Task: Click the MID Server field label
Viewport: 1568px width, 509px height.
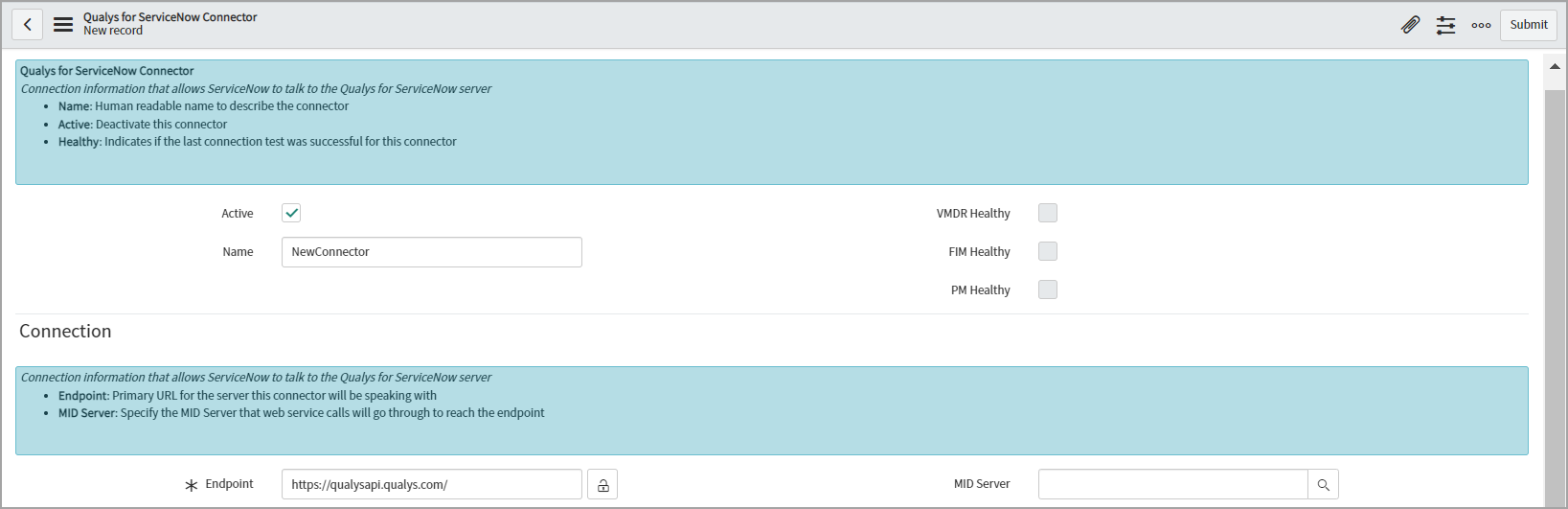Action: click(x=982, y=484)
